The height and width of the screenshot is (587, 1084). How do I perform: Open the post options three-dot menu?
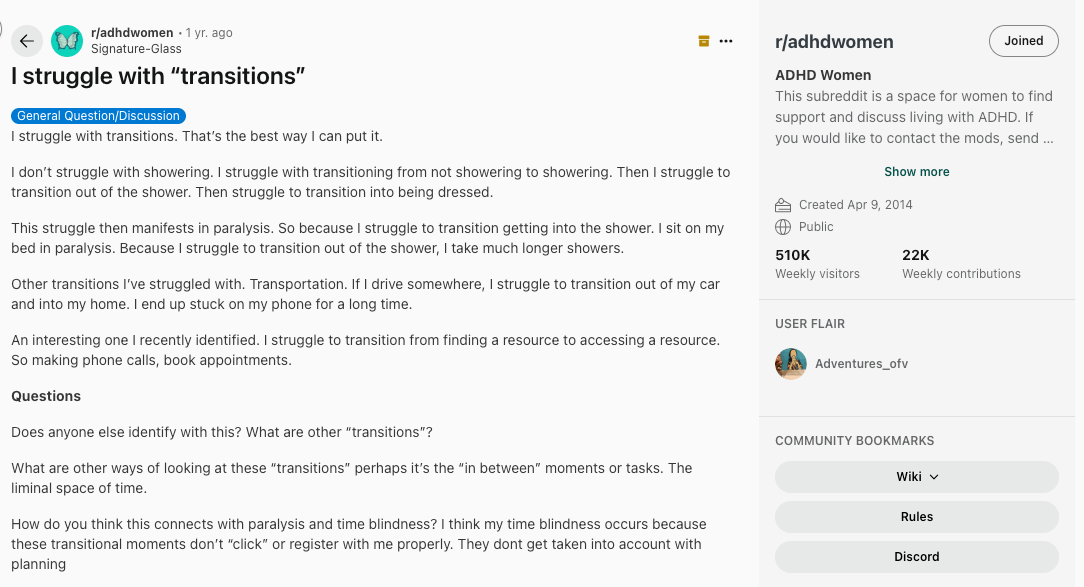tap(726, 40)
